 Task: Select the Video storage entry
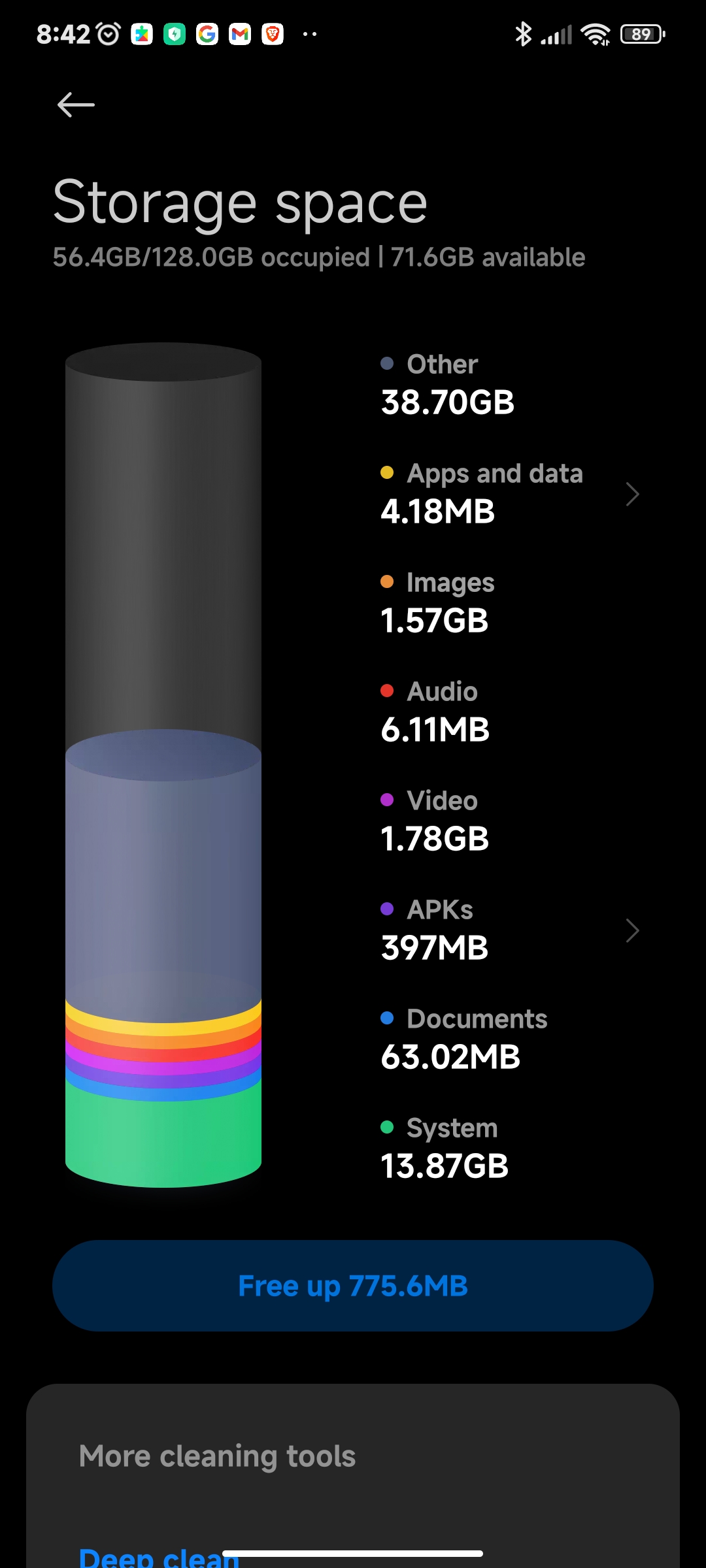tap(435, 820)
